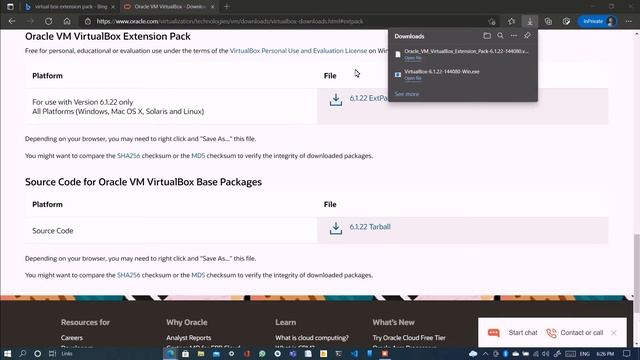Open Analyst Reports footer link
Screen dimensions: 640x360
click(x=189, y=338)
